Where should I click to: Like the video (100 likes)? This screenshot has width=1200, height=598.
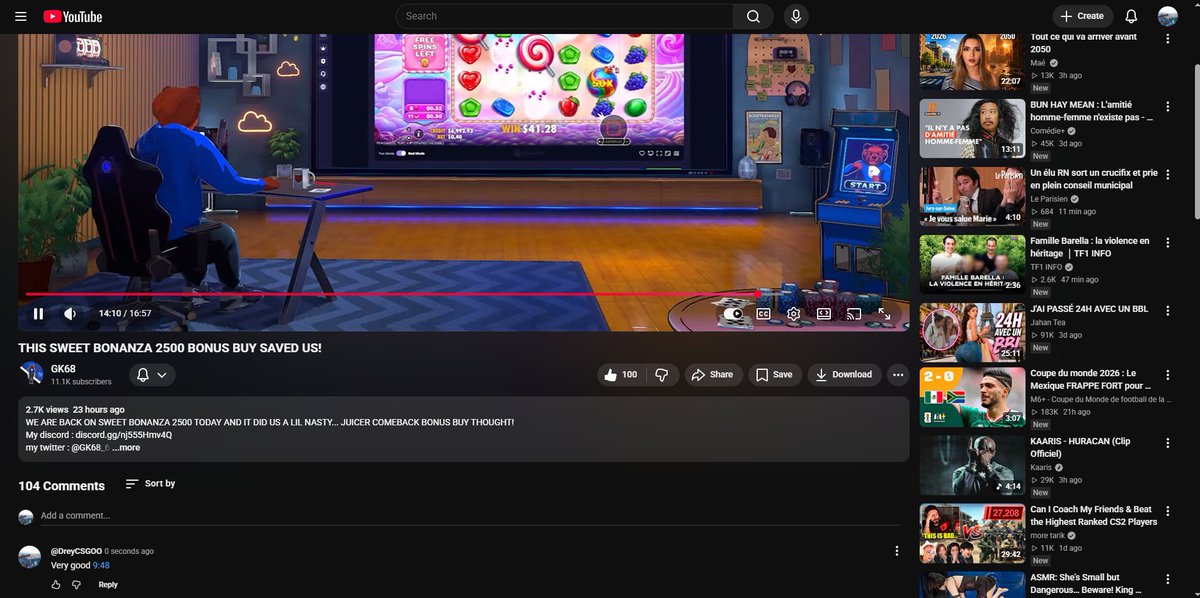(620, 374)
